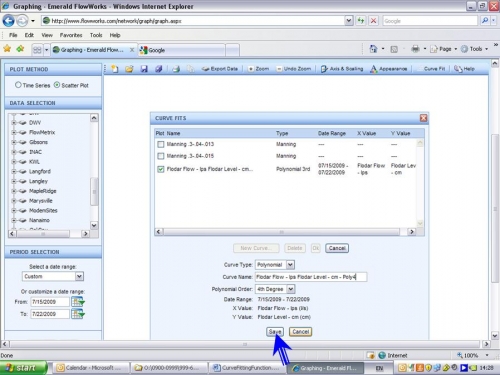
Task: Click the Curve Name text field
Action: pos(311,277)
